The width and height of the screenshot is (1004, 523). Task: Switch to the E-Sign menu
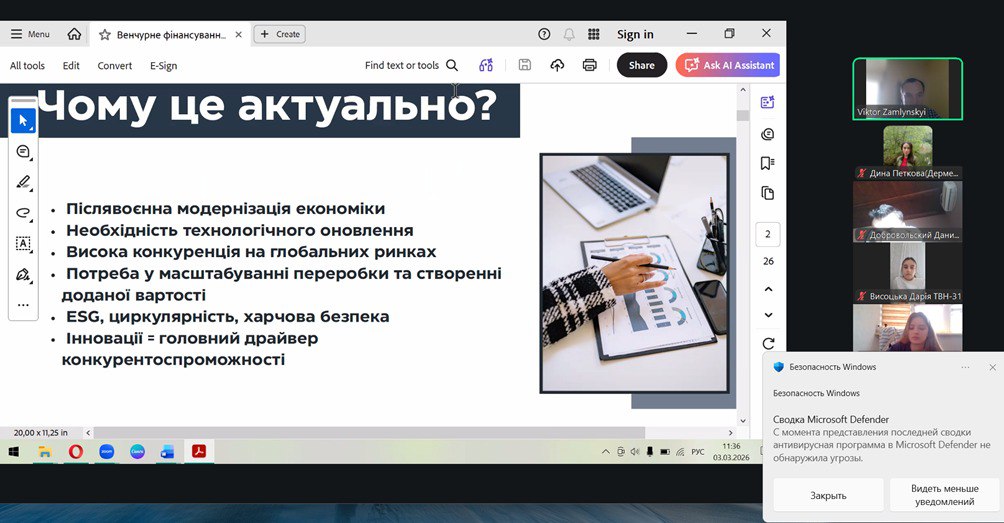pos(163,65)
